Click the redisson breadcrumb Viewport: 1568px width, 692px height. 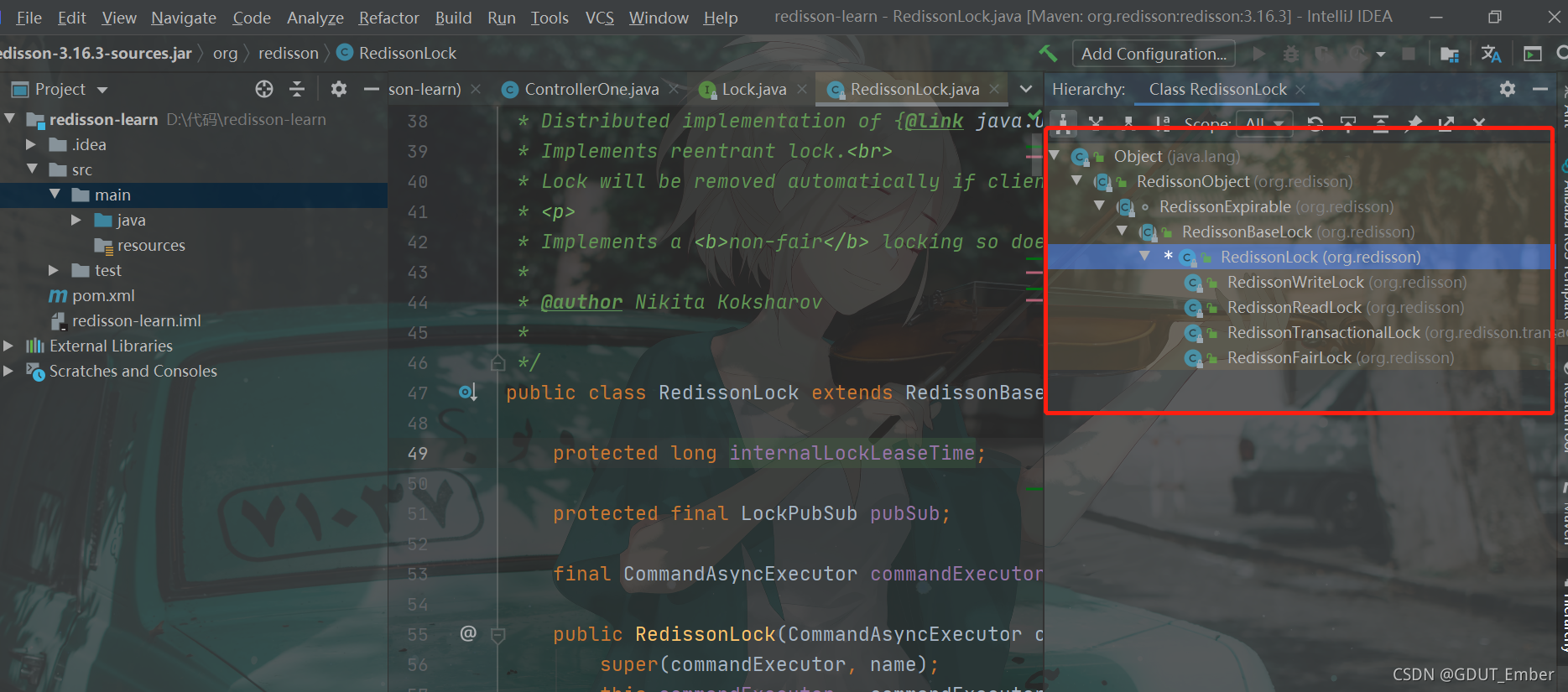tap(289, 54)
